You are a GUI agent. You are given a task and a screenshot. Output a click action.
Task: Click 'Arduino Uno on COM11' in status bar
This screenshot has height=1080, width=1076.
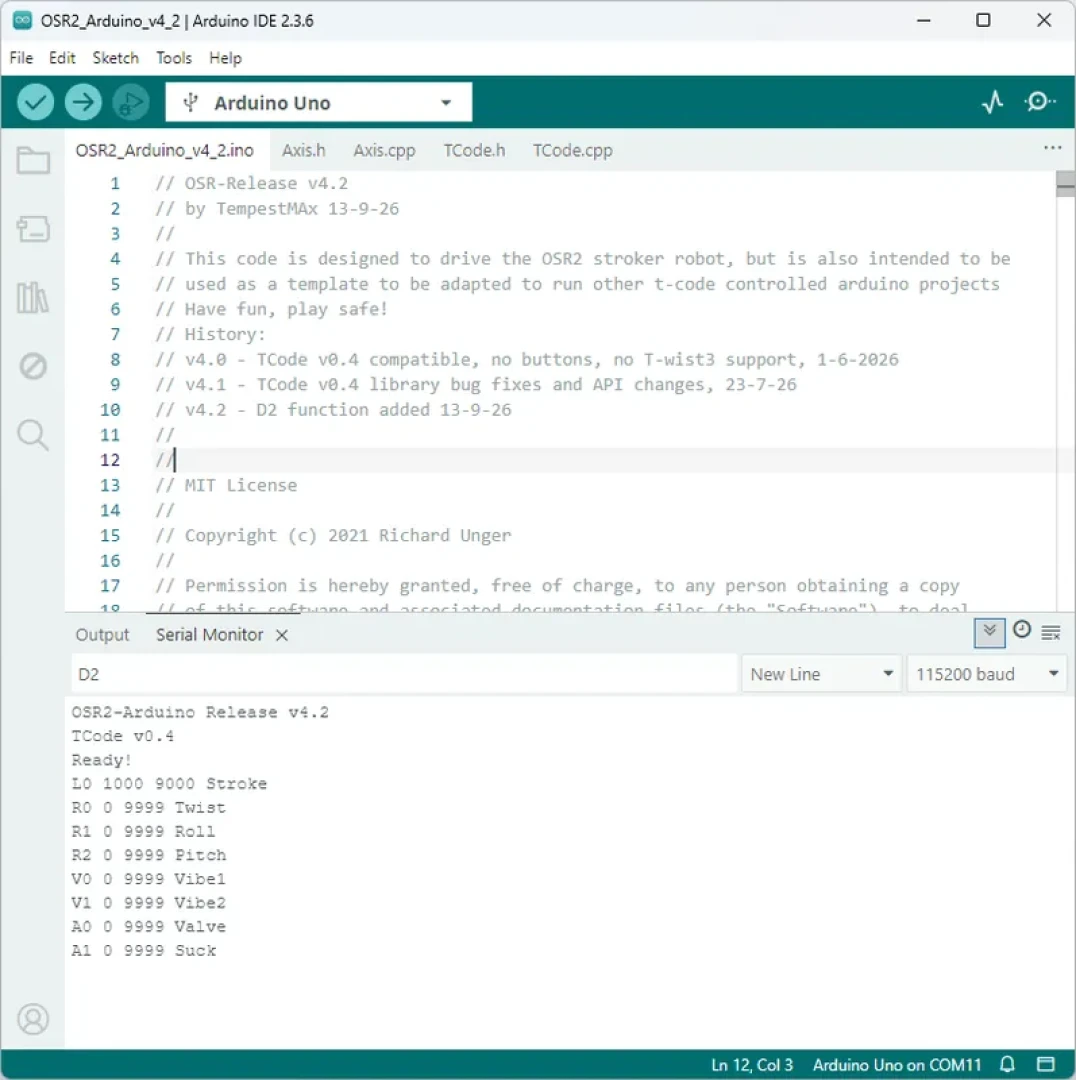(x=896, y=1064)
